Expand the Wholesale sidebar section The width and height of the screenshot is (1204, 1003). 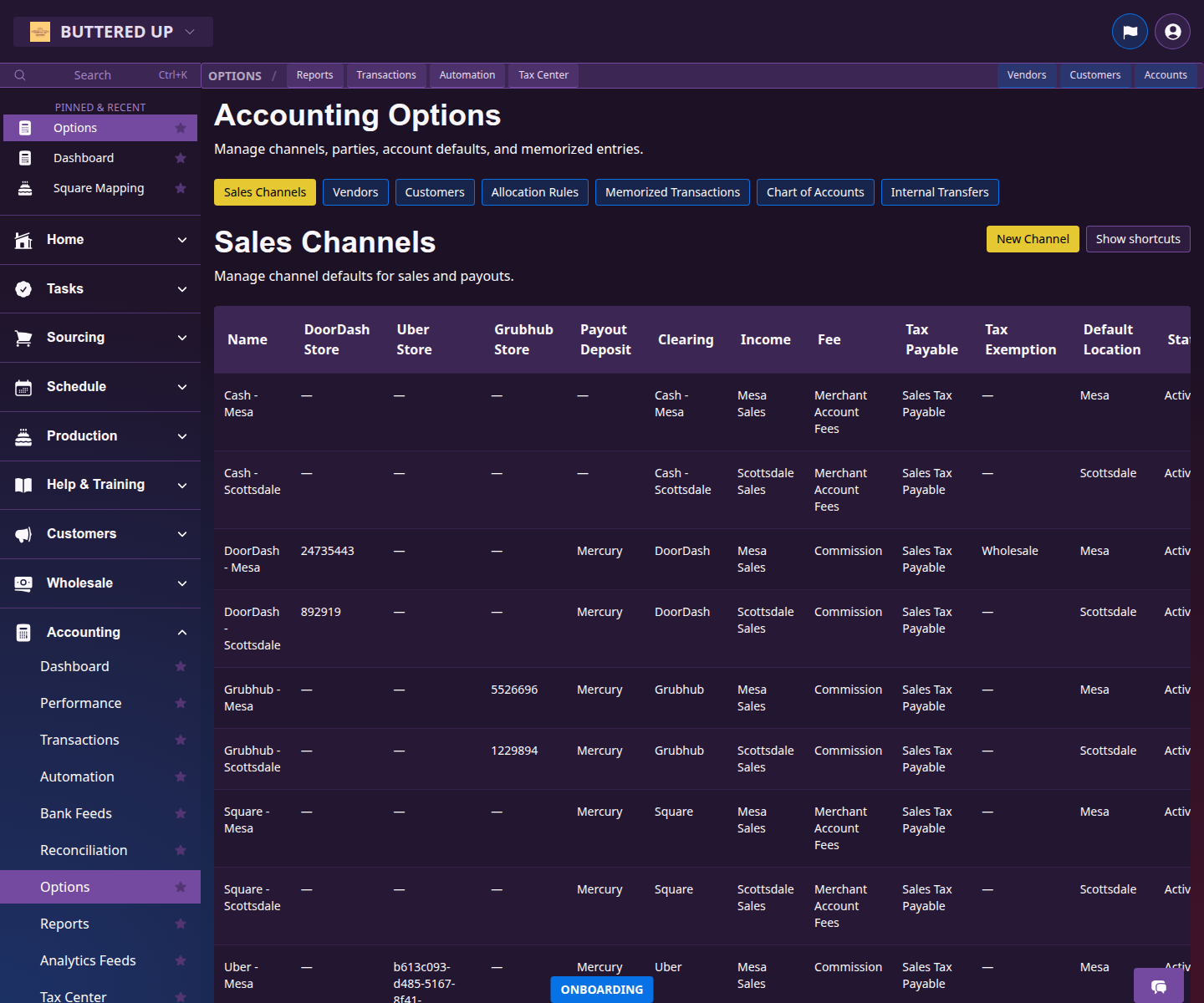182,583
